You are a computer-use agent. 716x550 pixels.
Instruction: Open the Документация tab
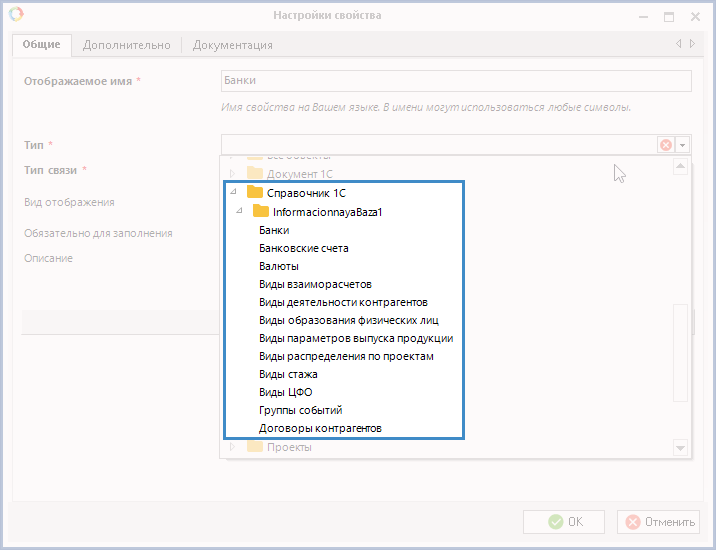tap(232, 45)
